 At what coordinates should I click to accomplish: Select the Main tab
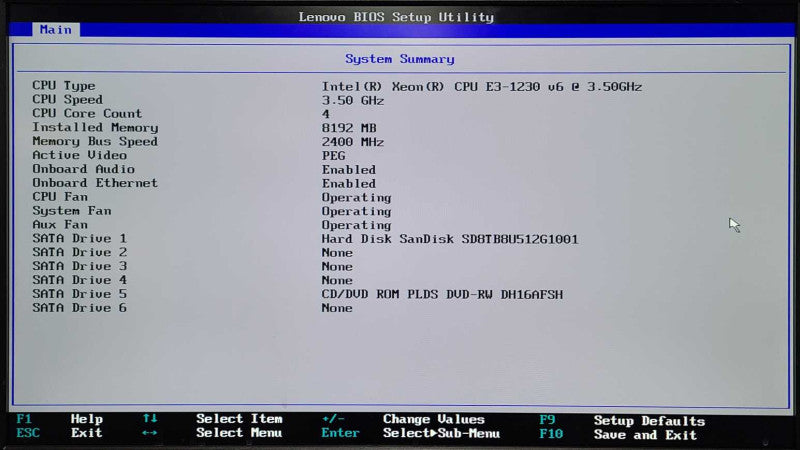coord(56,30)
